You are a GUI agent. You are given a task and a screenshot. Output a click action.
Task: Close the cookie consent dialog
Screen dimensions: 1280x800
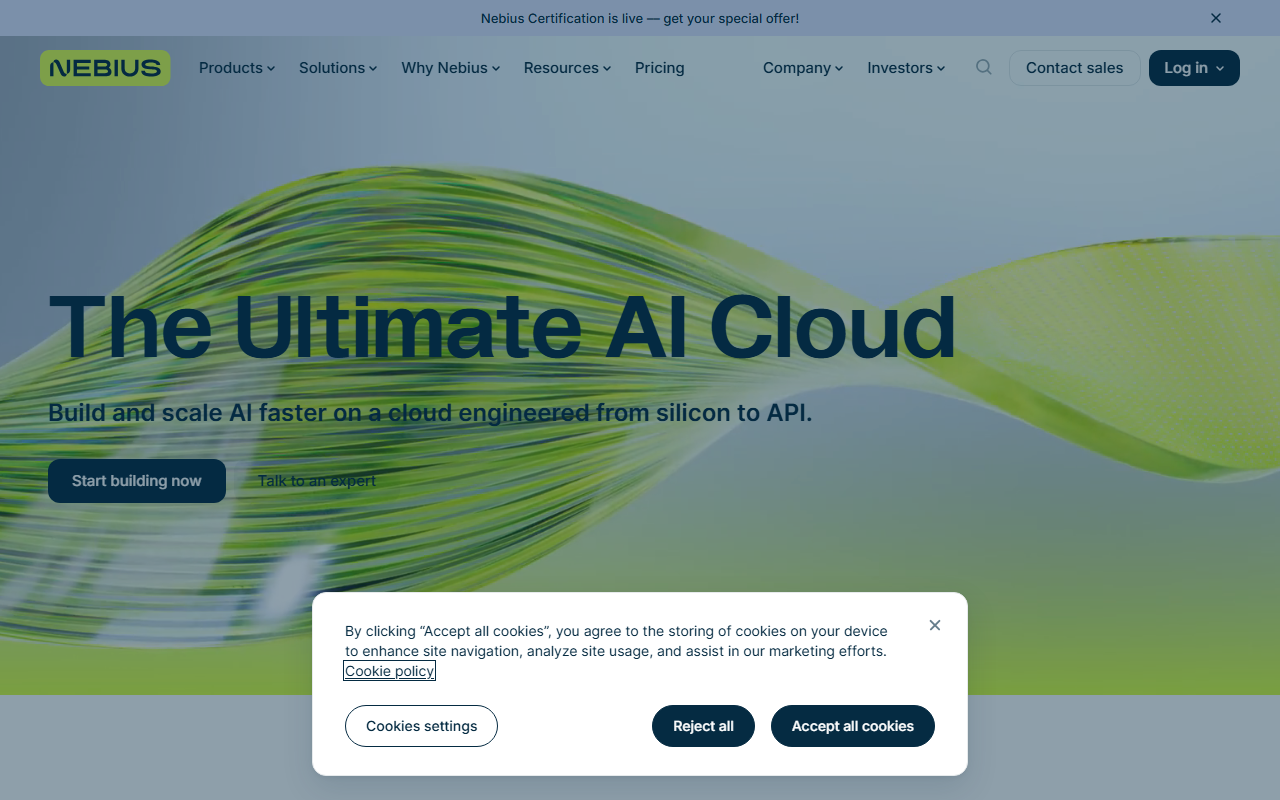tap(935, 625)
